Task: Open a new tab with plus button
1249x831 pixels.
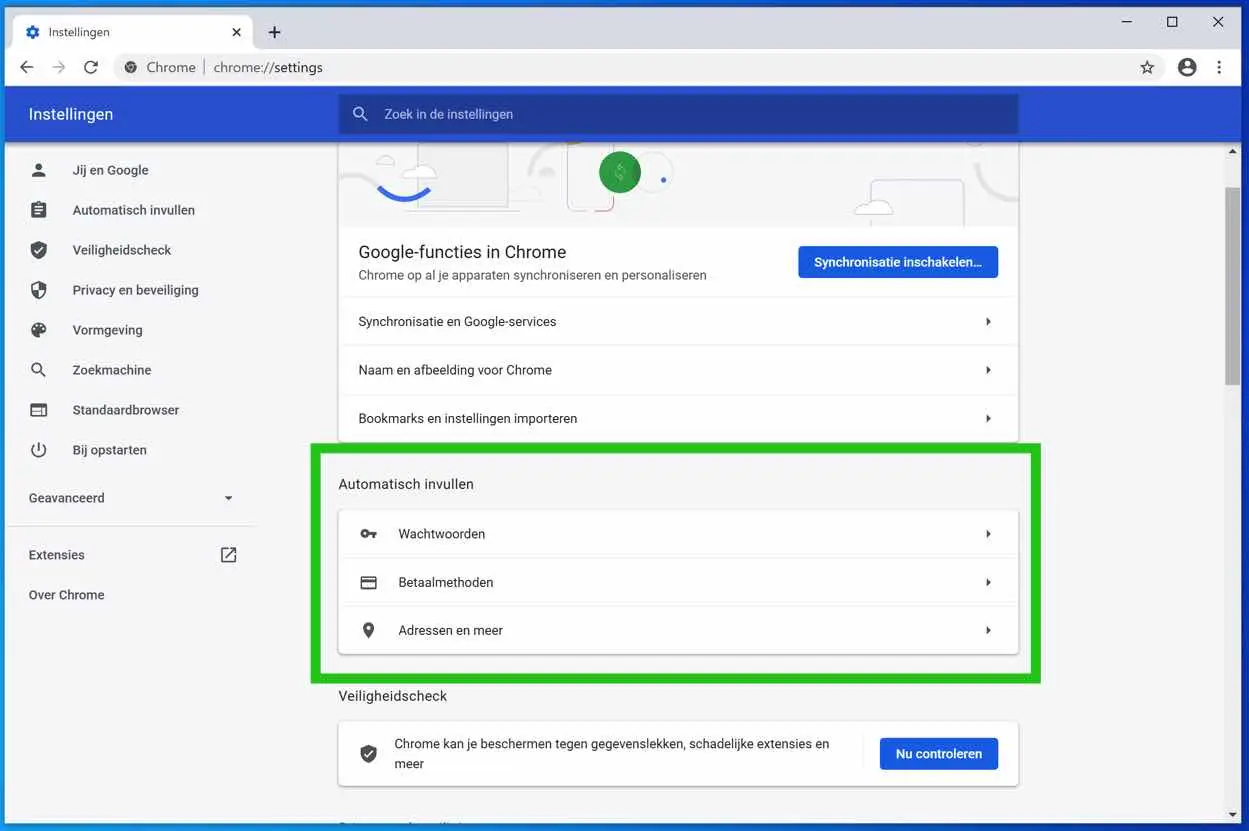Action: pos(275,32)
